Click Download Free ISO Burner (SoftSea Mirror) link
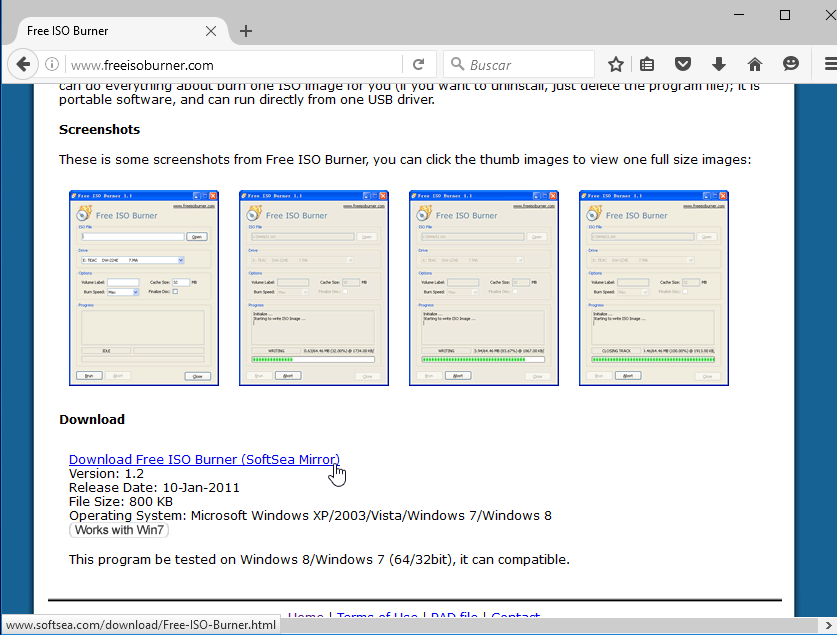837x635 pixels. click(204, 459)
